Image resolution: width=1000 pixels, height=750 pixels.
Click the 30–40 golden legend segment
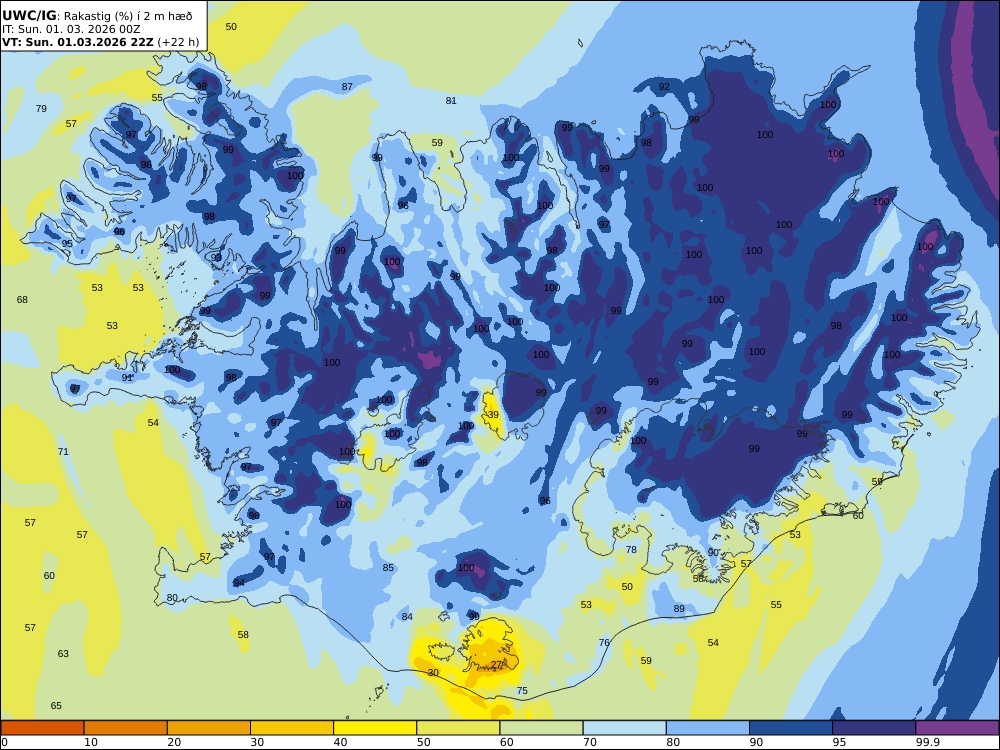coord(292,728)
